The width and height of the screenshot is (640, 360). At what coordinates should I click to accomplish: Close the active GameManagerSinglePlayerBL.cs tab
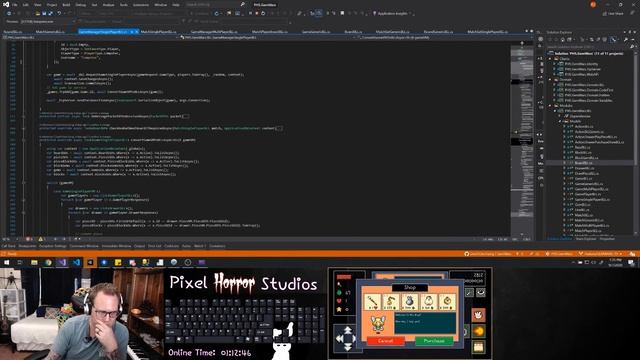click(x=137, y=31)
